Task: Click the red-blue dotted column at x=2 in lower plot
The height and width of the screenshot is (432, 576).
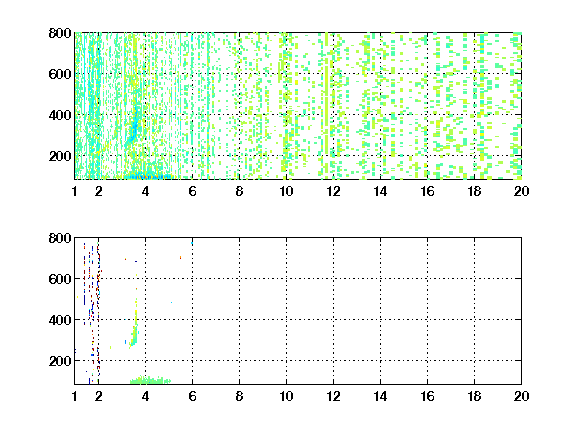Action: tap(98, 309)
